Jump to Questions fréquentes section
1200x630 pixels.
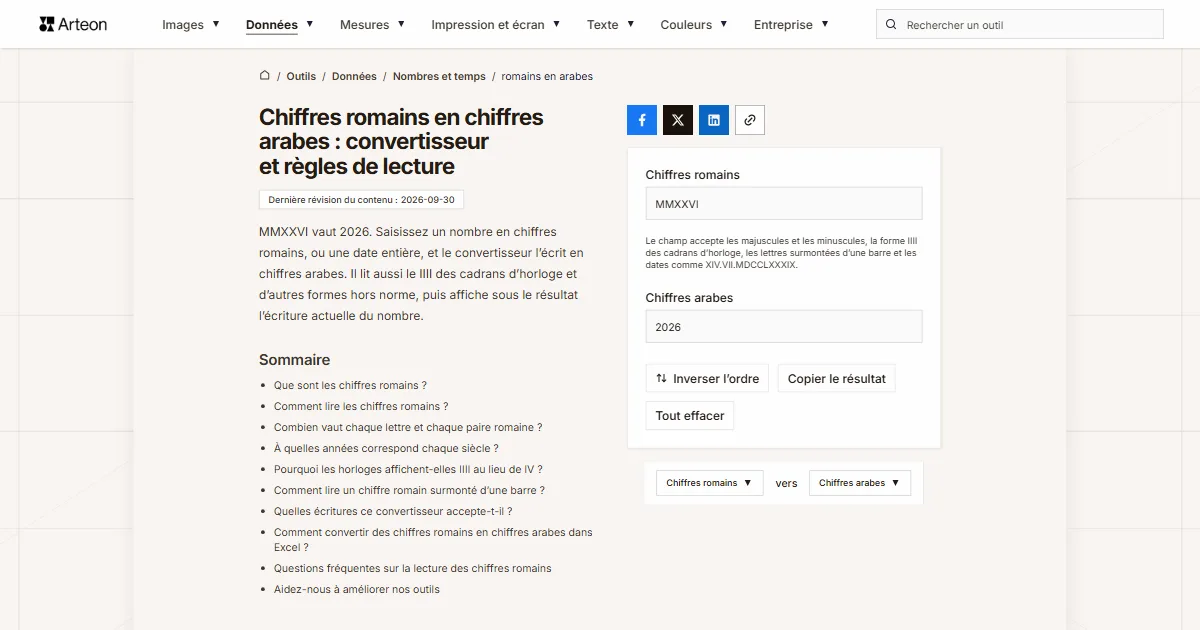click(x=413, y=568)
